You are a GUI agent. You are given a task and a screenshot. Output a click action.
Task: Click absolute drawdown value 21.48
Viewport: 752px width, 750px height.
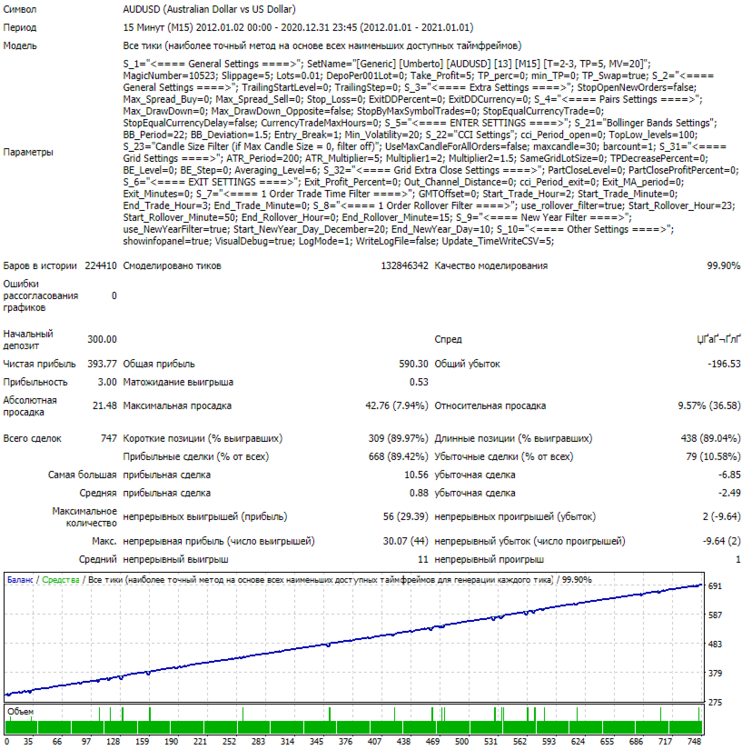pyautogui.click(x=105, y=405)
